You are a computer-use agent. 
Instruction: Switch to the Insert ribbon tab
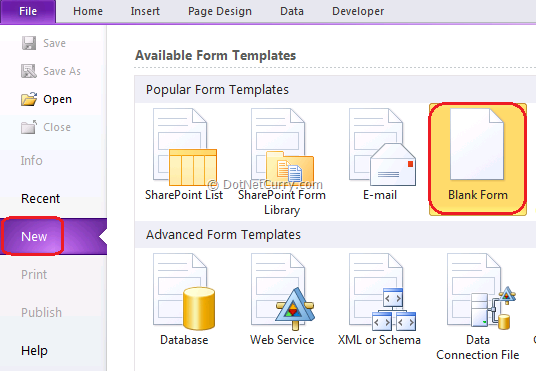point(145,11)
